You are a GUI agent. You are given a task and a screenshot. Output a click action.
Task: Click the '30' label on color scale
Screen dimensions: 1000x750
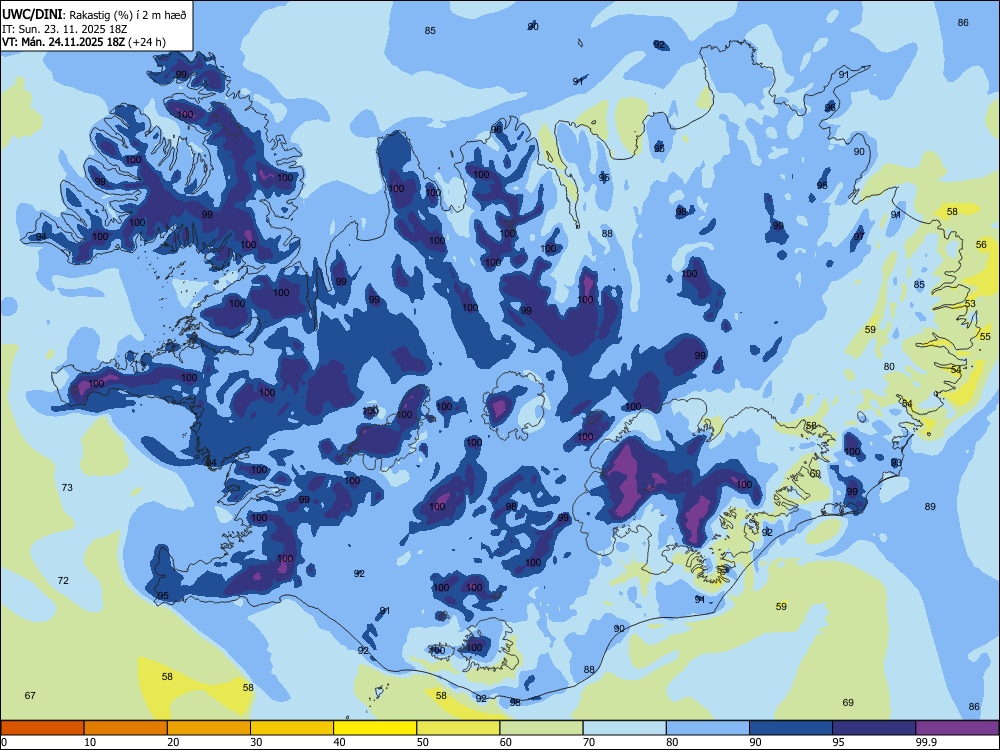click(x=256, y=742)
